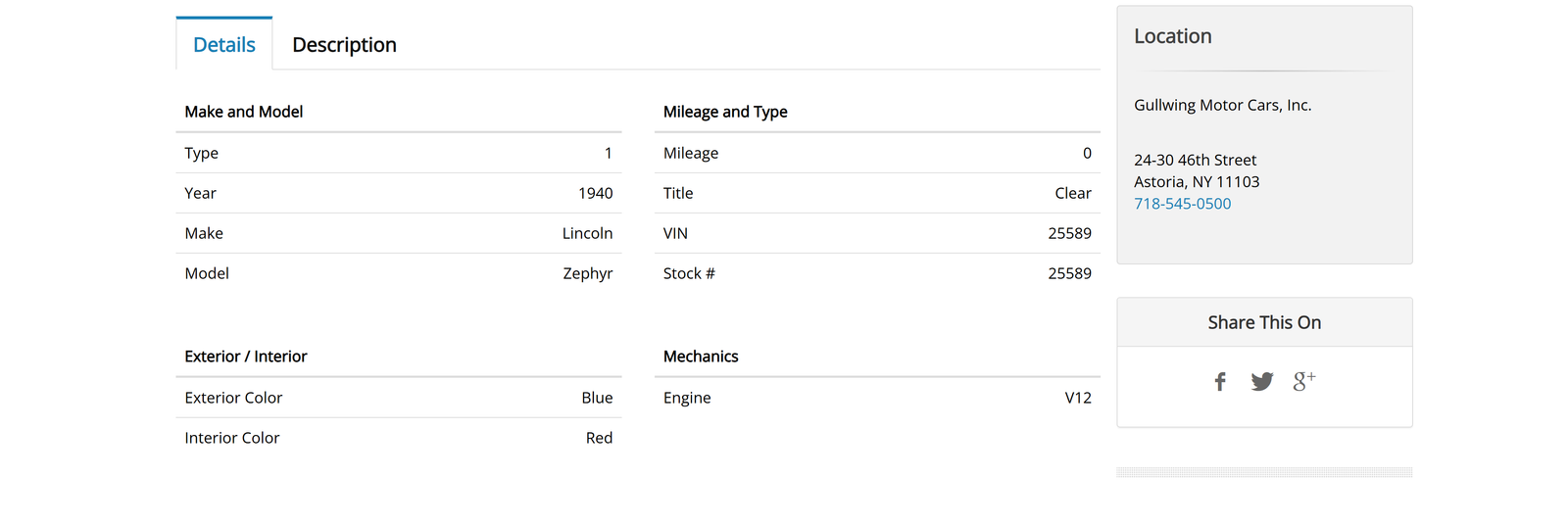Viewport: 1568px width, 524px height.
Task: Click the Stock # value 25589
Action: coord(1069,273)
